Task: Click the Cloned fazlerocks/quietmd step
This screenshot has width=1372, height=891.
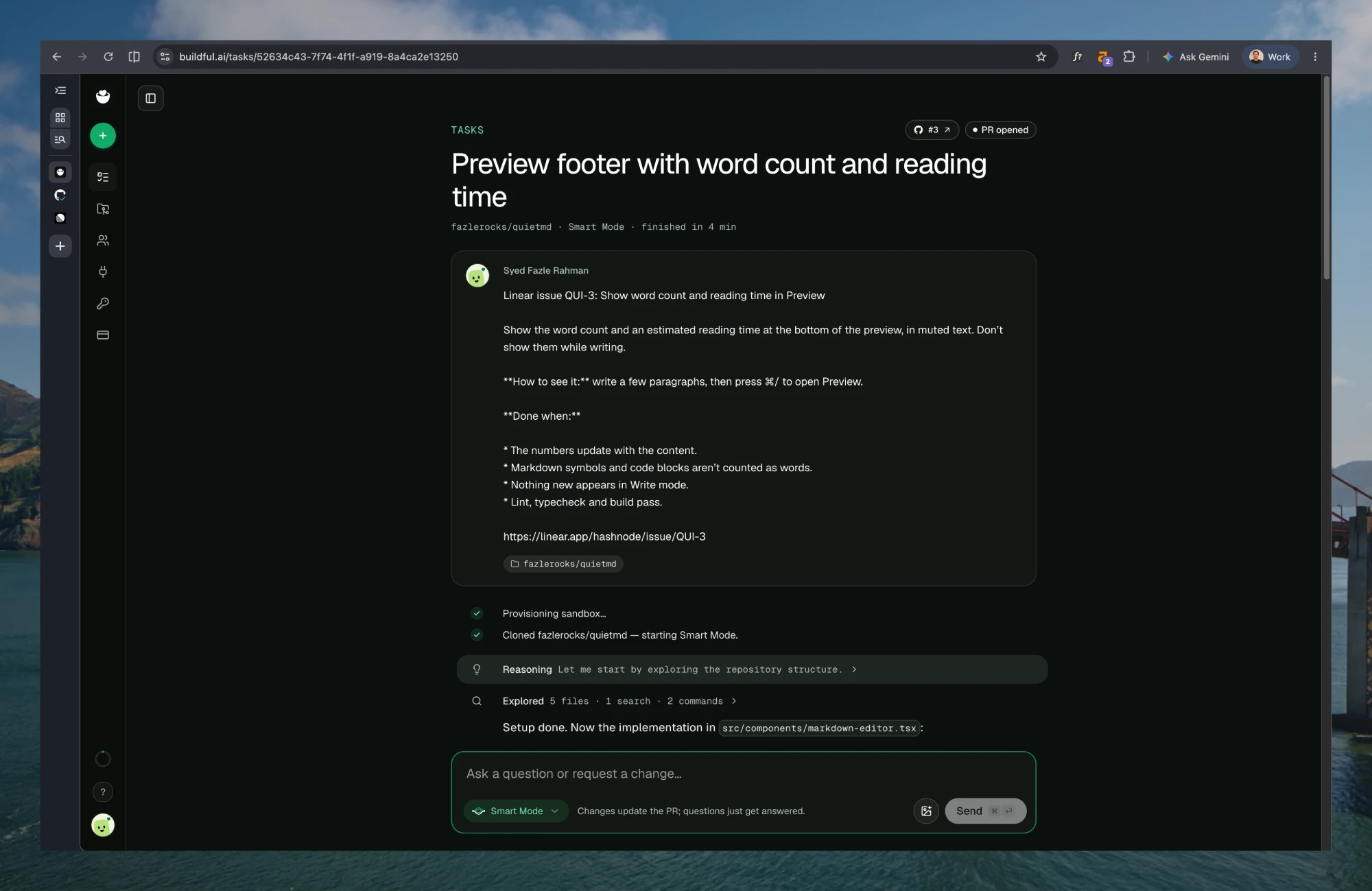Action: pos(620,635)
